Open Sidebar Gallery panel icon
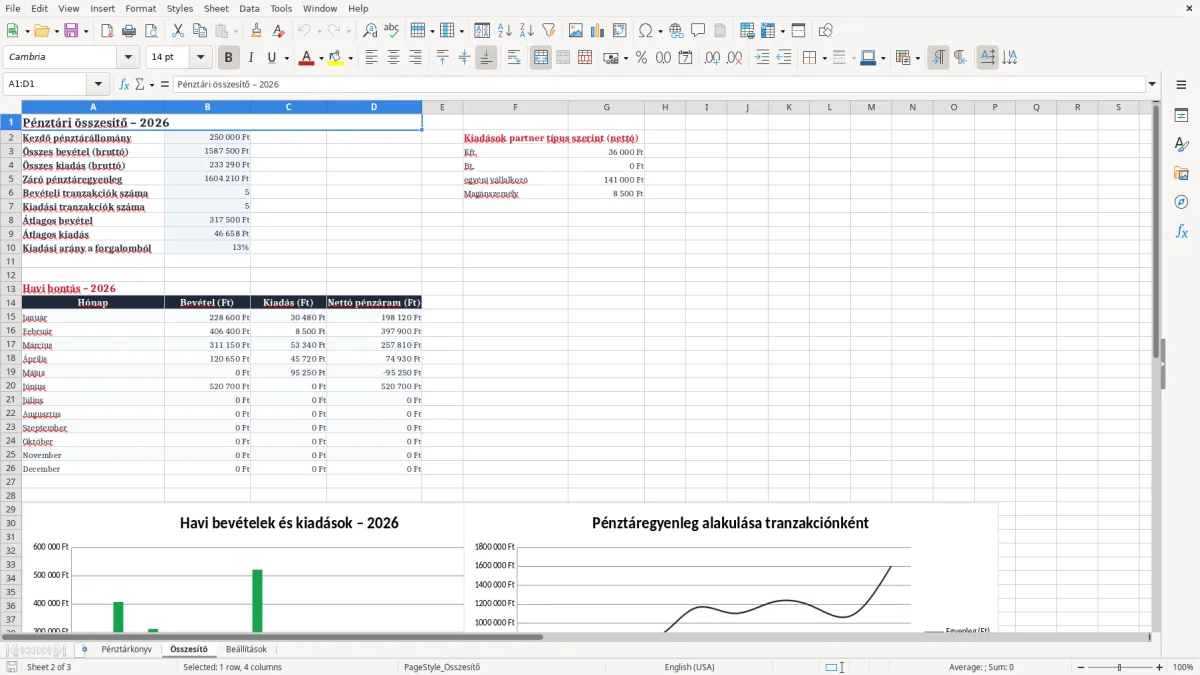Image resolution: width=1200 pixels, height=675 pixels. pos(1181,174)
